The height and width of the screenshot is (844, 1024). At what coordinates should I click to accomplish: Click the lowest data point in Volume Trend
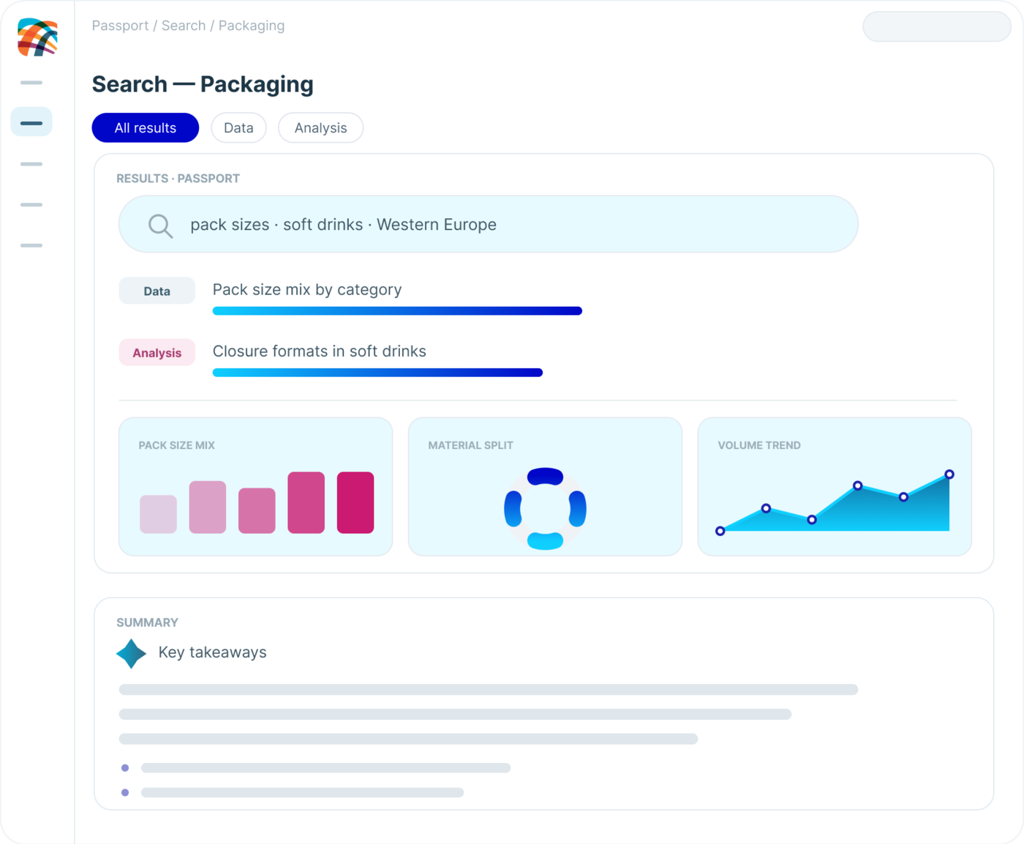(x=720, y=531)
